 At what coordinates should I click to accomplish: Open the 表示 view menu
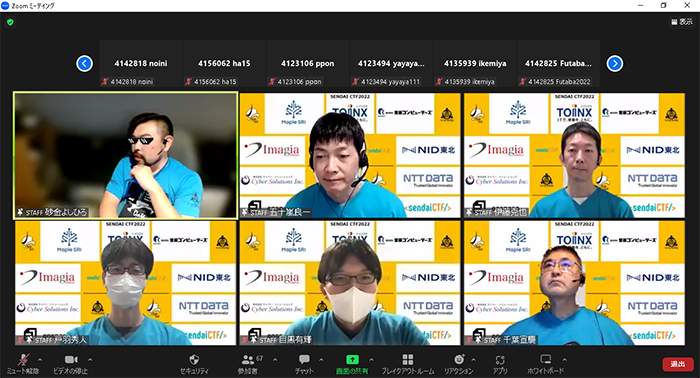pyautogui.click(x=682, y=21)
